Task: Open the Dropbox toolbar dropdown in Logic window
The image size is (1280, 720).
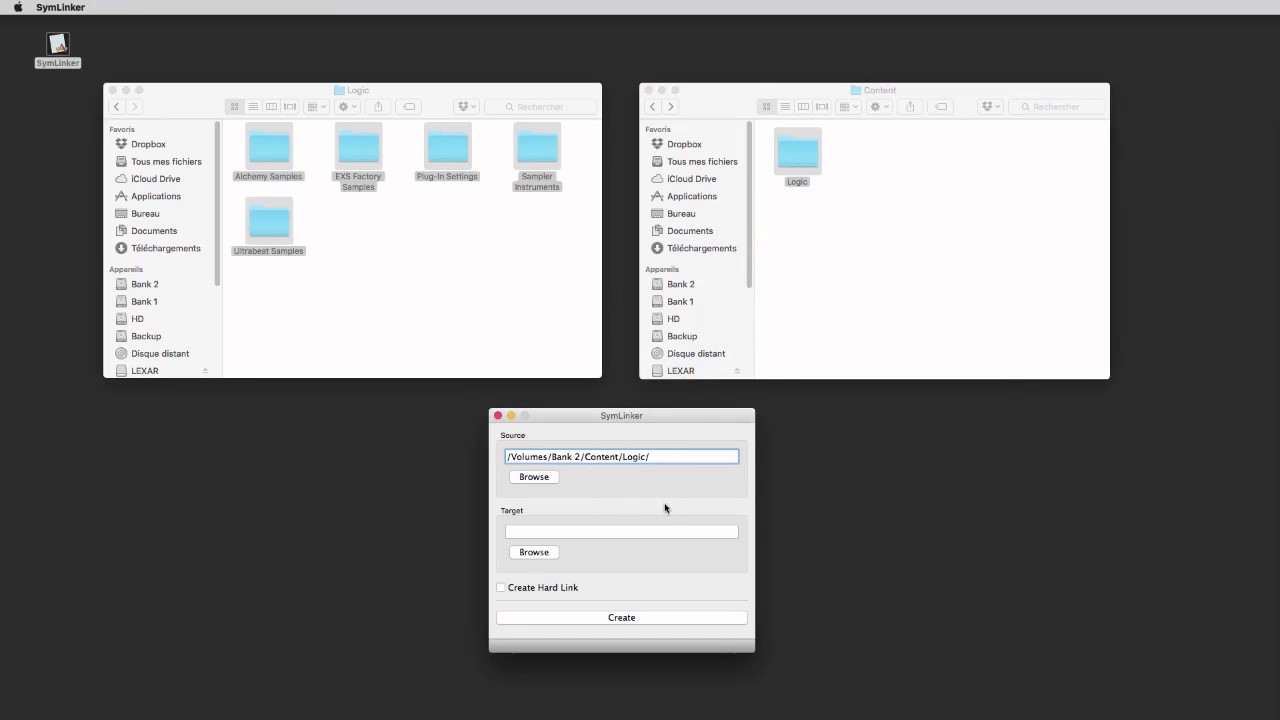Action: pyautogui.click(x=467, y=107)
